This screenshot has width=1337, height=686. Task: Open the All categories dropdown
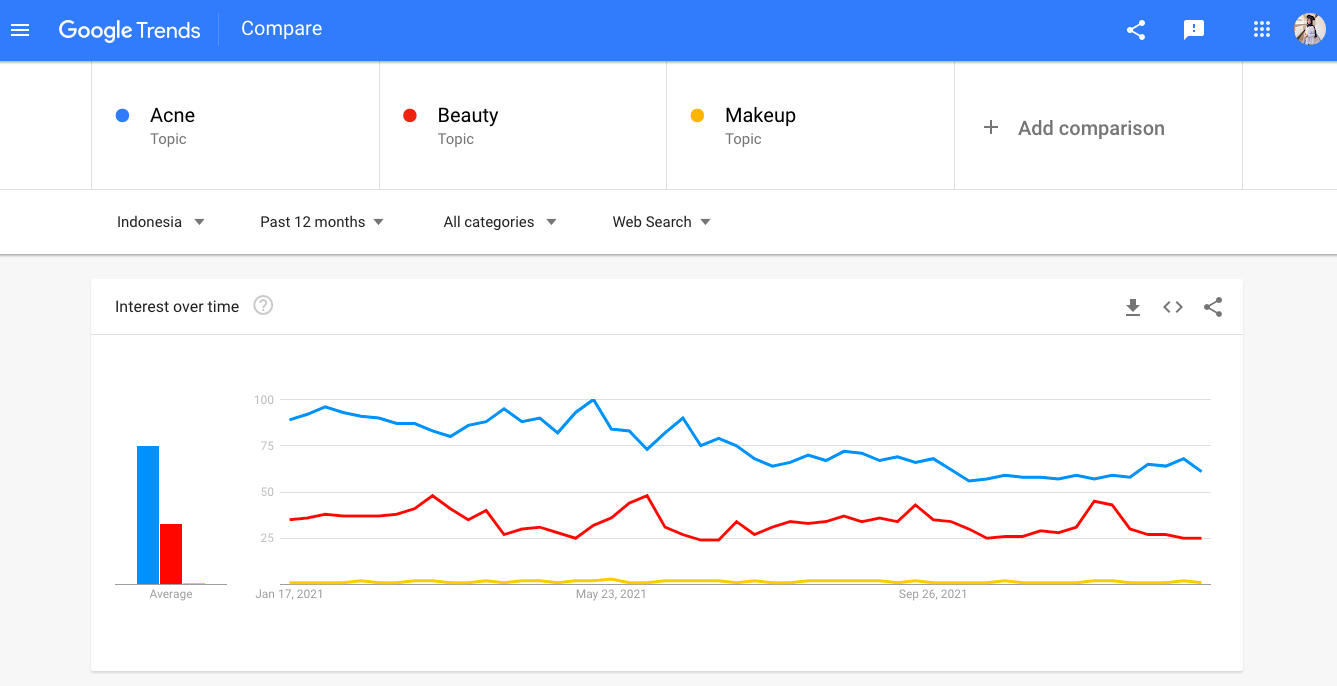[x=499, y=221]
